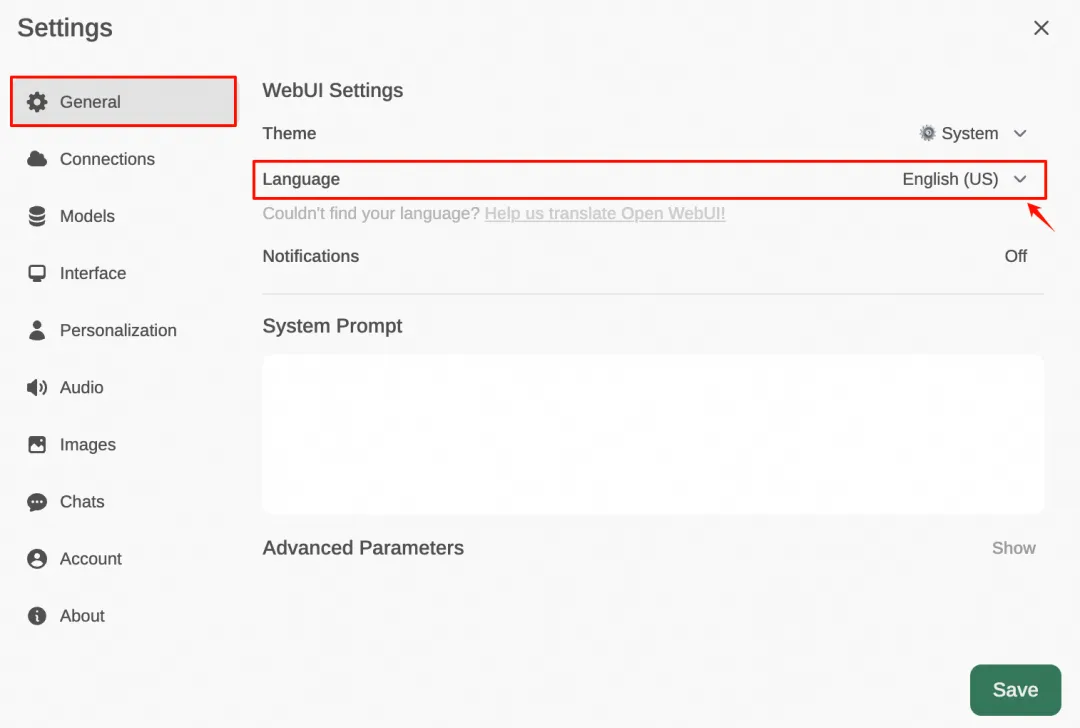
Task: Click the picture icon for Images
Action: tap(37, 444)
